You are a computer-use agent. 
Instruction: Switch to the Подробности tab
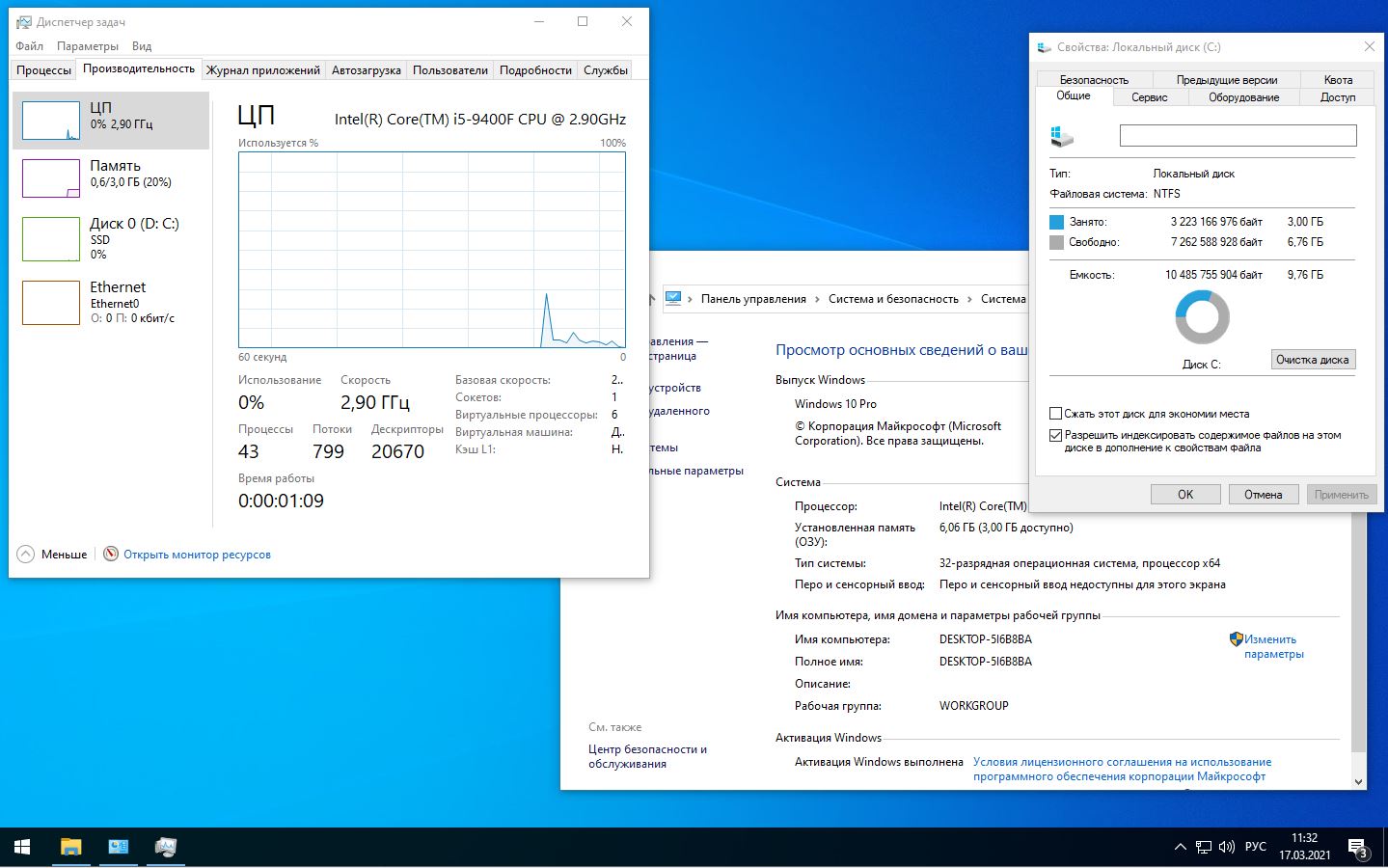click(x=535, y=70)
